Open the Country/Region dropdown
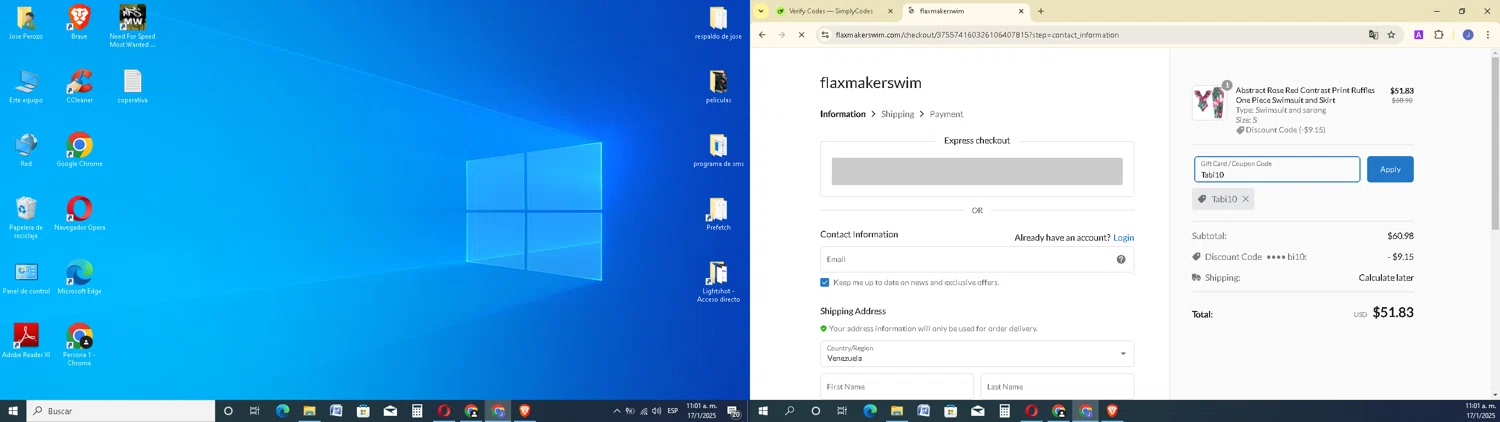 coord(977,353)
